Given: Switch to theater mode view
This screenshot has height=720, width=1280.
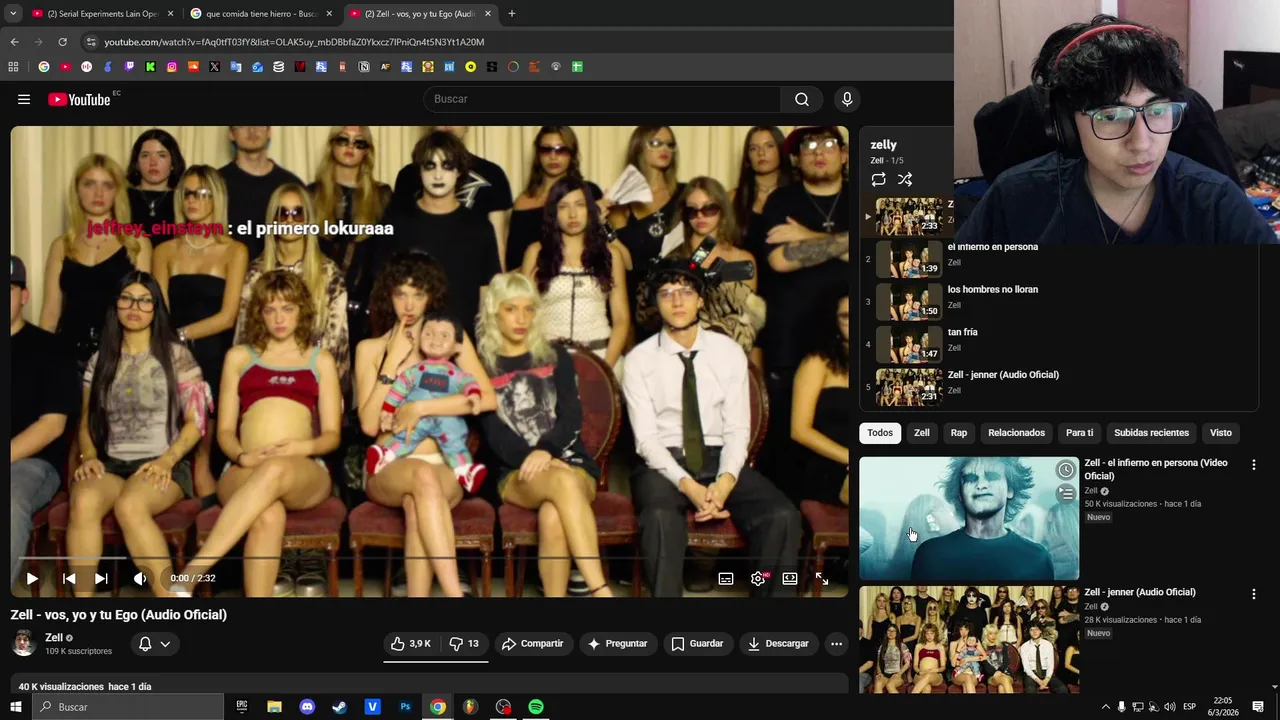Looking at the screenshot, I should pyautogui.click(x=790, y=578).
